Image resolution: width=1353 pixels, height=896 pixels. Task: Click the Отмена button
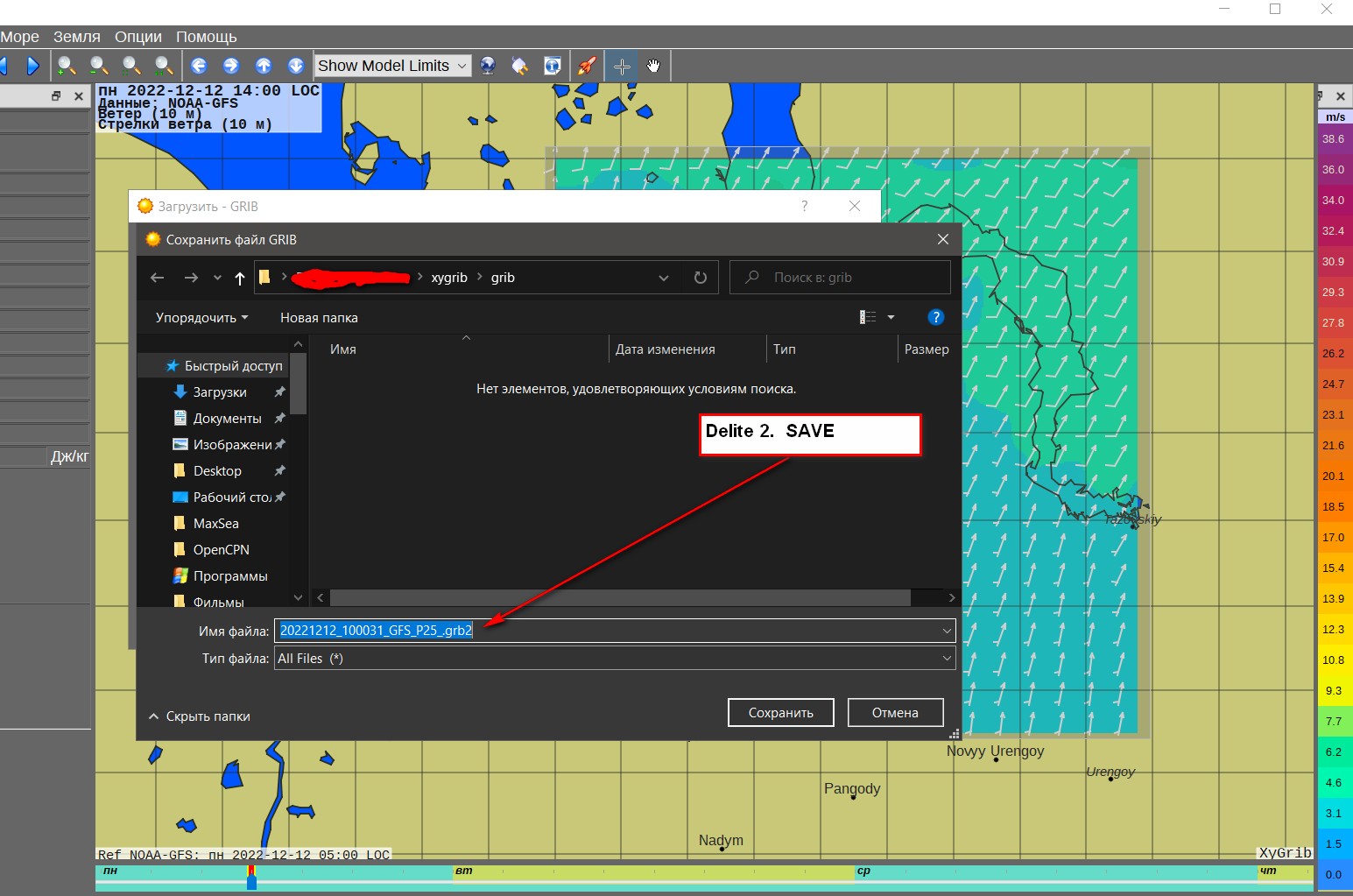click(895, 713)
